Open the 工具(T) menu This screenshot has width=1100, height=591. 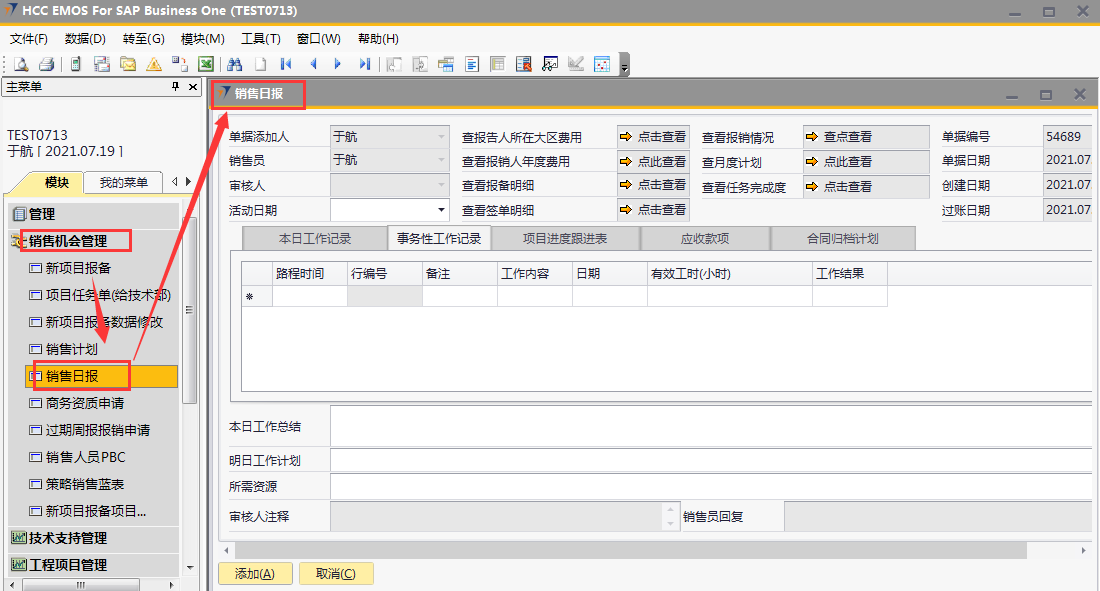tap(260, 39)
